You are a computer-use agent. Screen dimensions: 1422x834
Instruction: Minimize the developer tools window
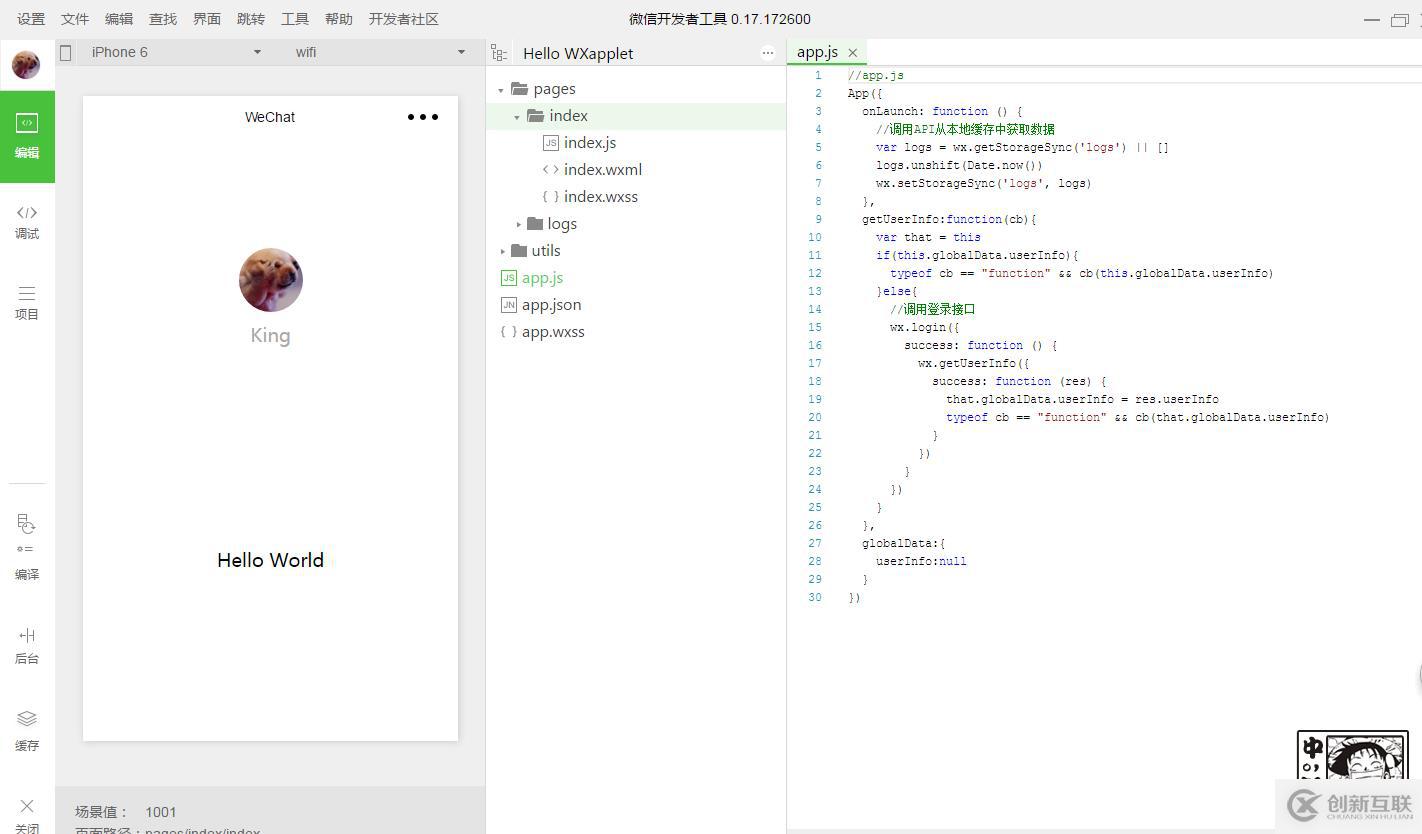[x=1372, y=20]
